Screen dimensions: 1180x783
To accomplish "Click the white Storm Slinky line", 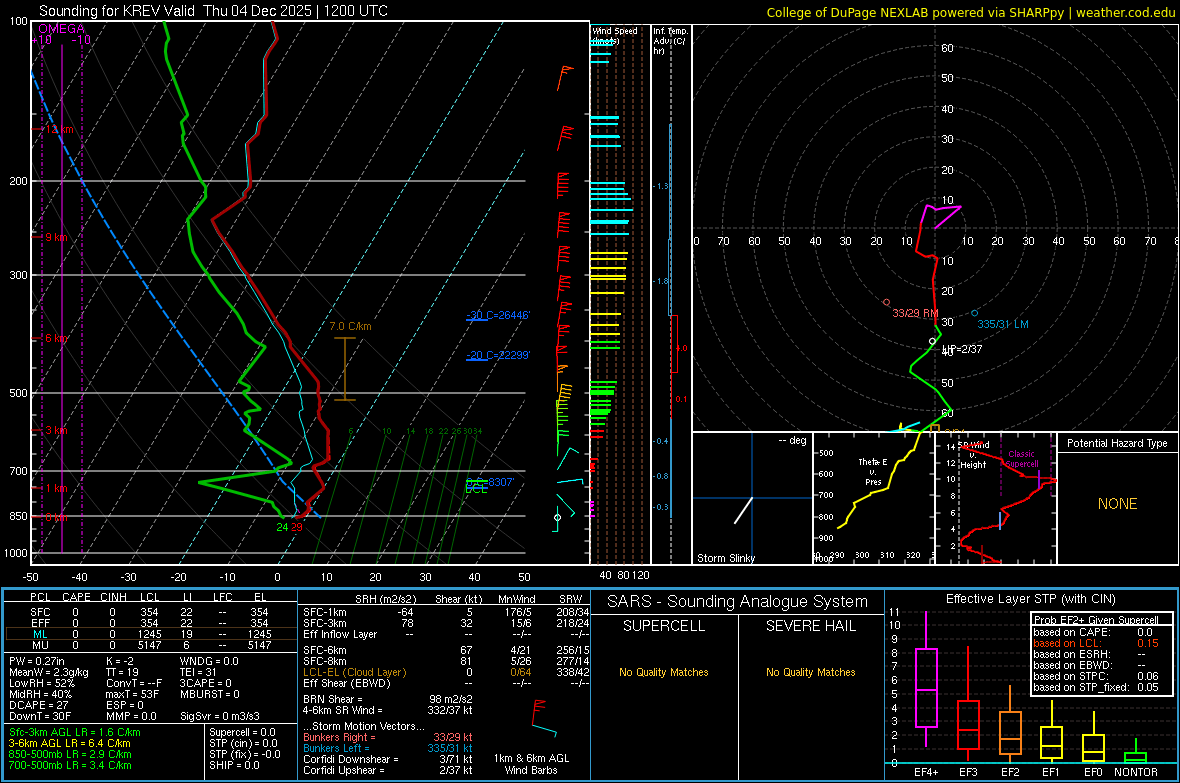I will pos(743,510).
